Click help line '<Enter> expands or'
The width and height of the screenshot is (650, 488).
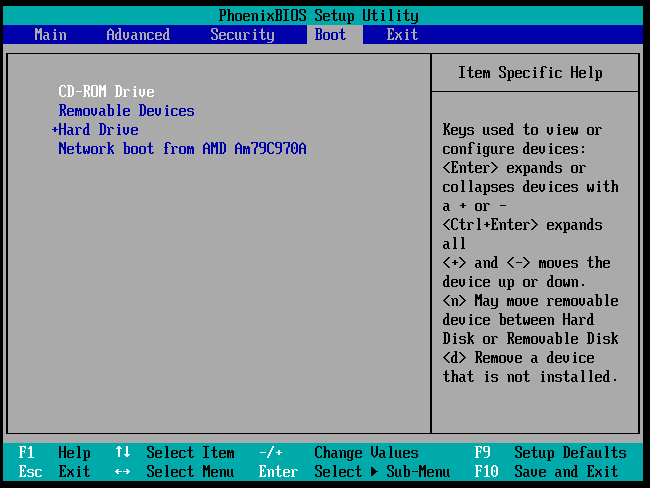point(514,168)
